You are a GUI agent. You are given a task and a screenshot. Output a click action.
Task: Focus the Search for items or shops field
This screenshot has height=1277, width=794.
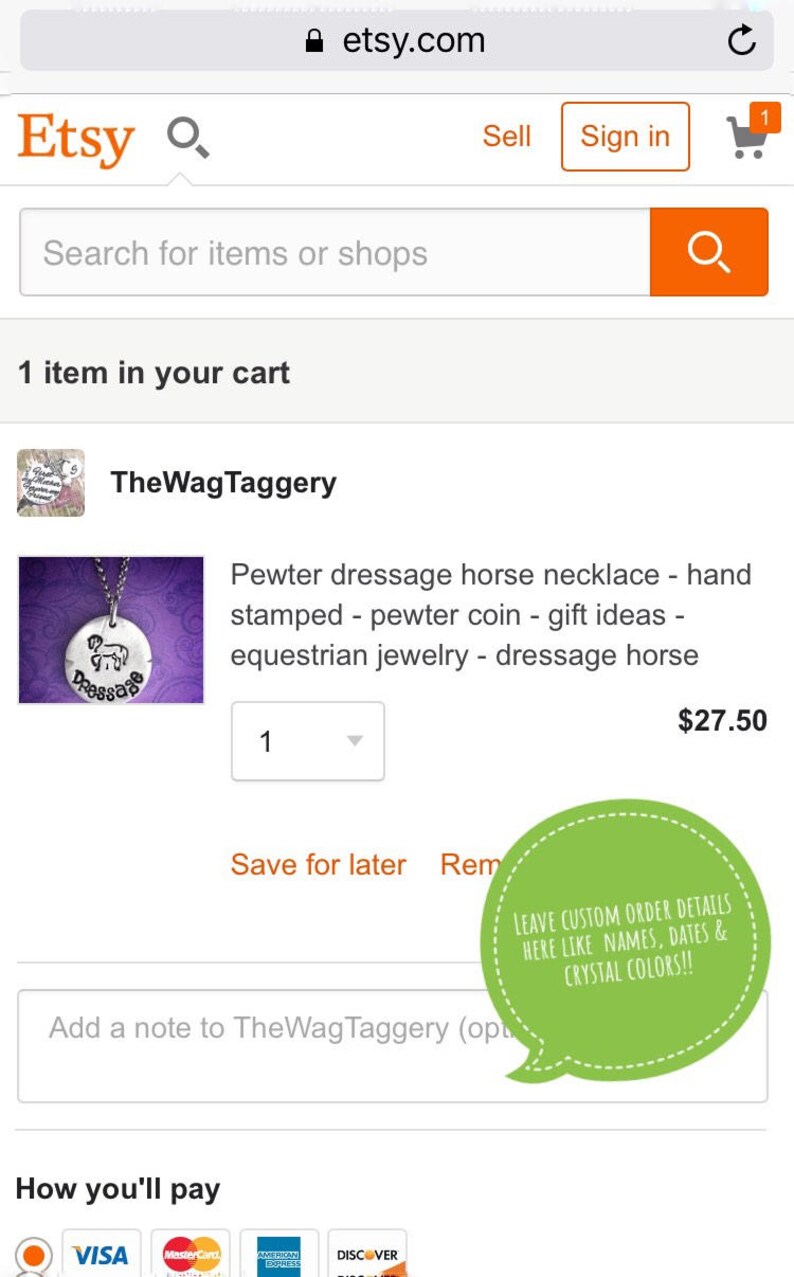(x=335, y=252)
